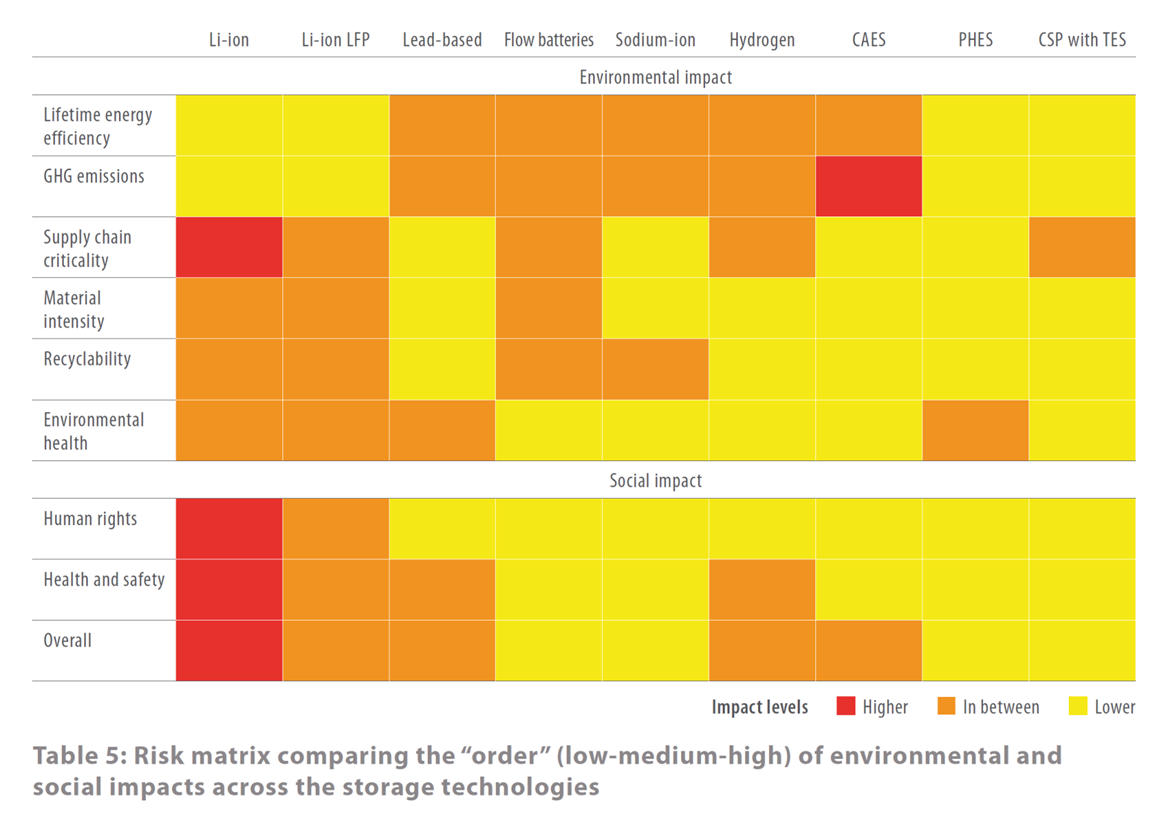1173x822 pixels.
Task: Click the CSP with TES column header
Action: coord(1082,40)
